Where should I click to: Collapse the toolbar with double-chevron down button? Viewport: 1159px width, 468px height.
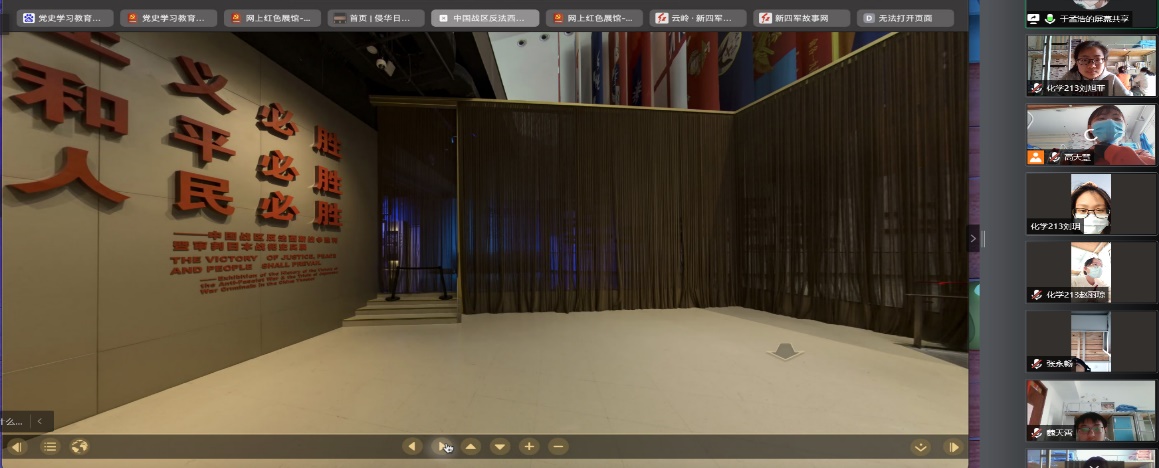coord(921,447)
